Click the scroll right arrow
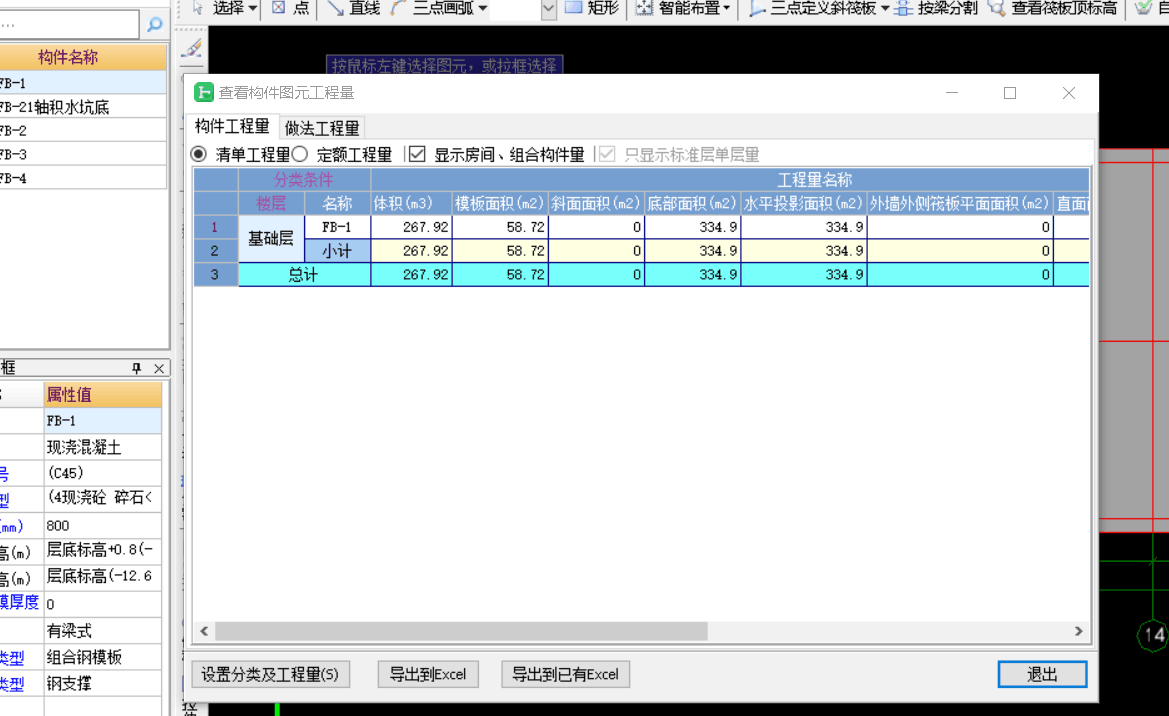Screen dimensions: 1169x716 coord(1078,631)
